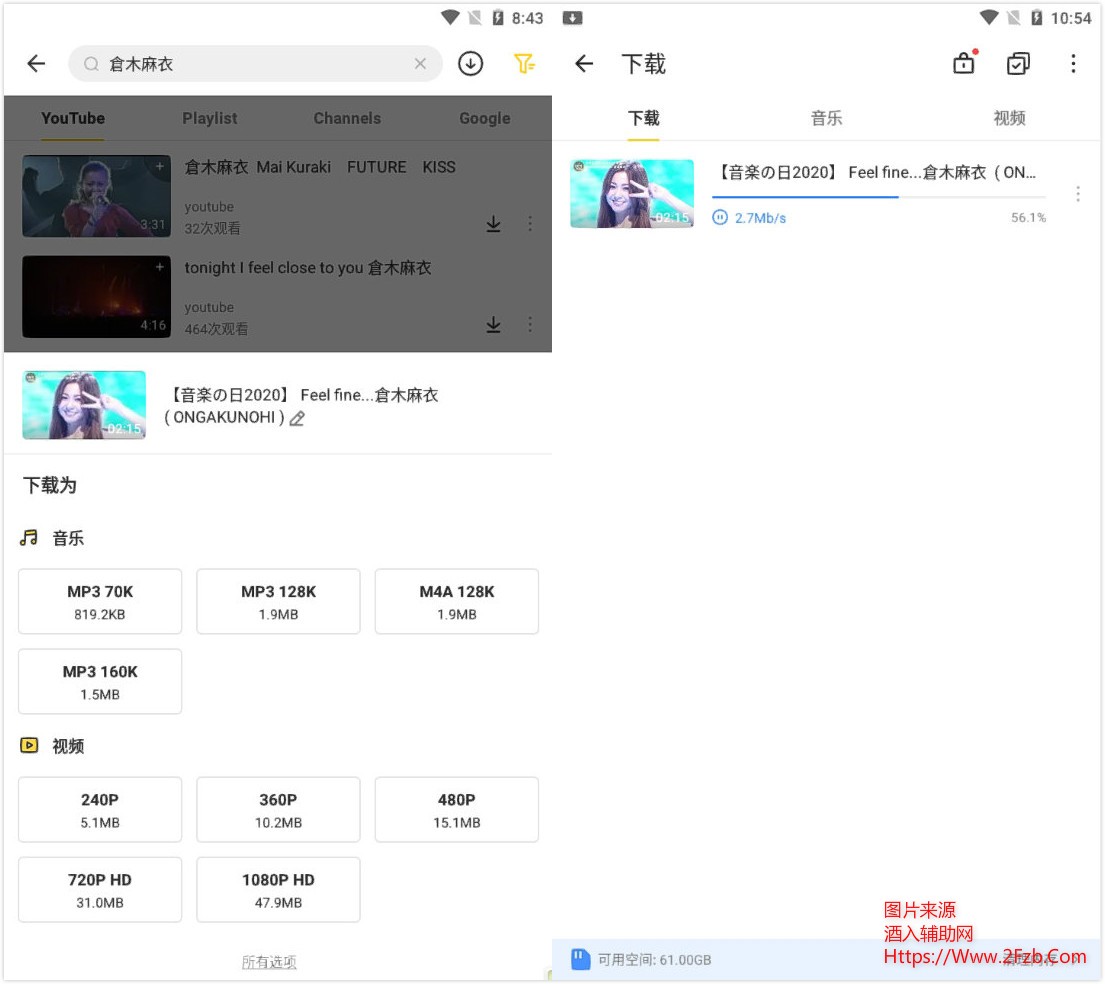The width and height of the screenshot is (1105, 984).
Task: Tap the download notification icon in status bar
Action: (572, 18)
